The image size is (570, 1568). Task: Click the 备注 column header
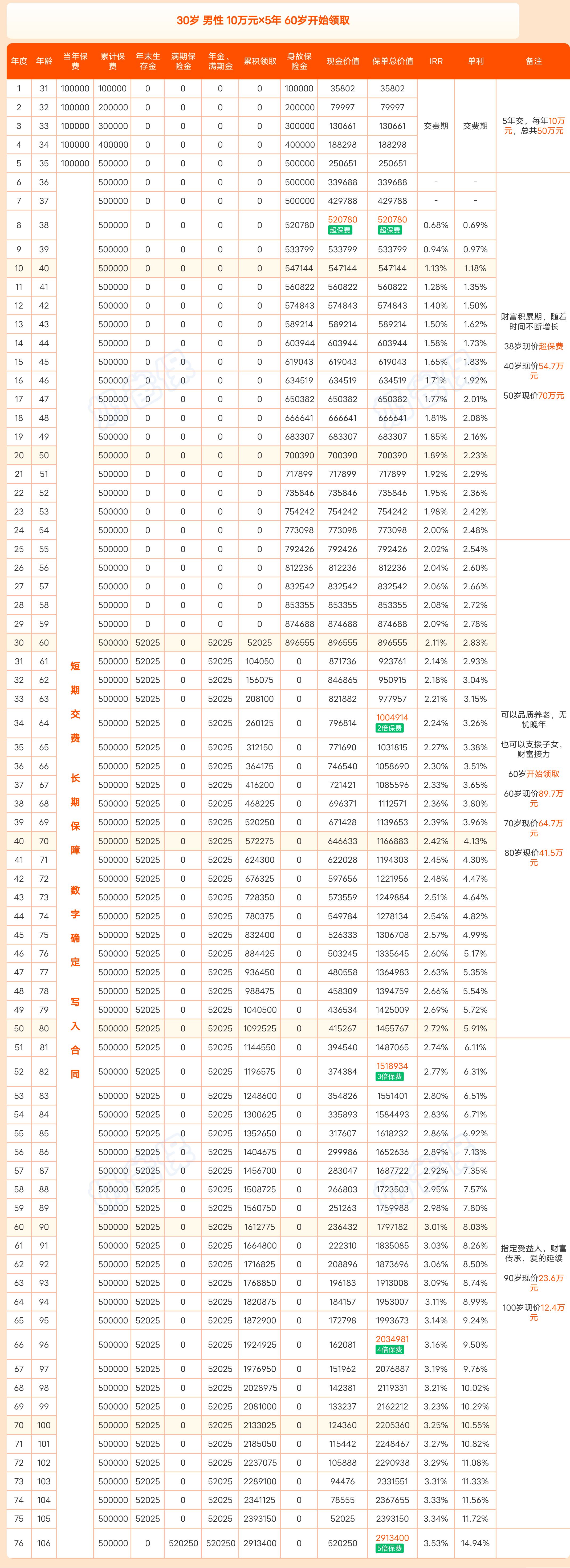(533, 61)
